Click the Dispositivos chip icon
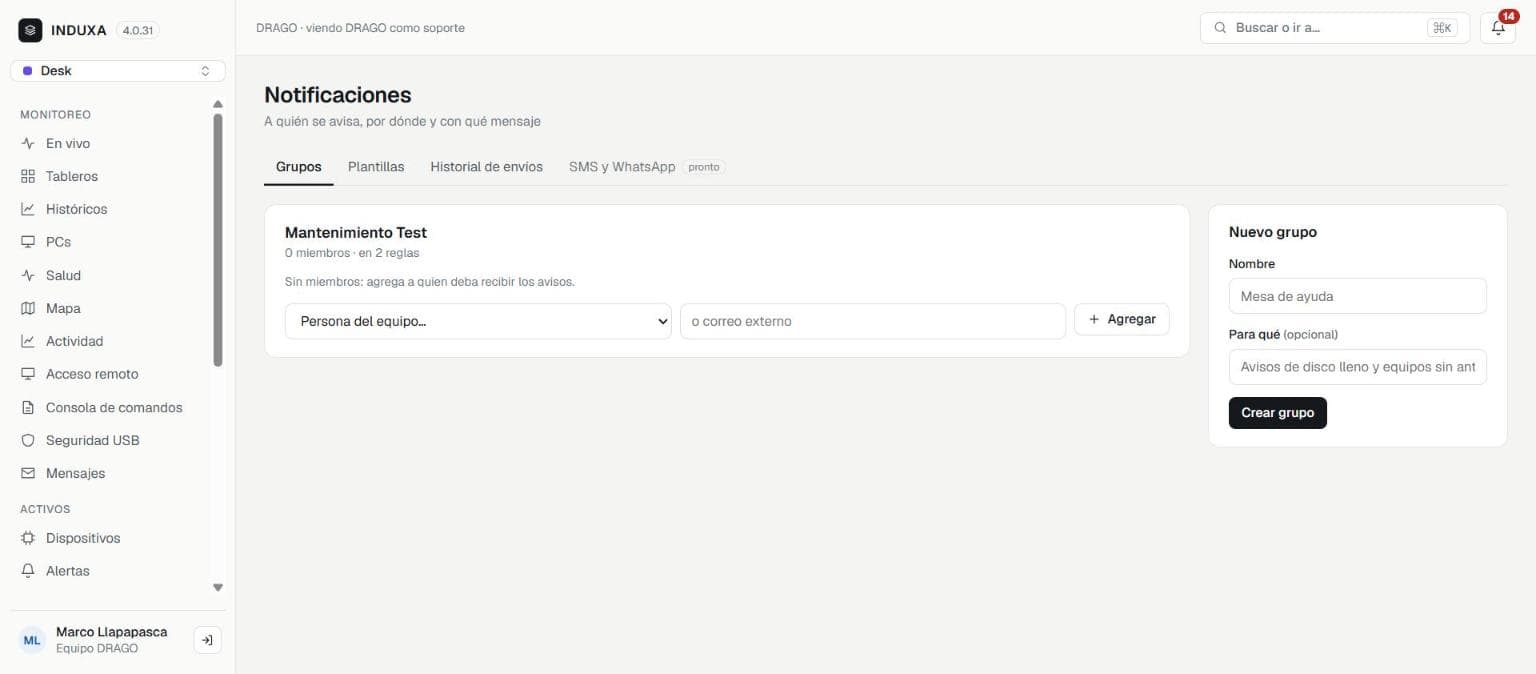 pos(28,539)
